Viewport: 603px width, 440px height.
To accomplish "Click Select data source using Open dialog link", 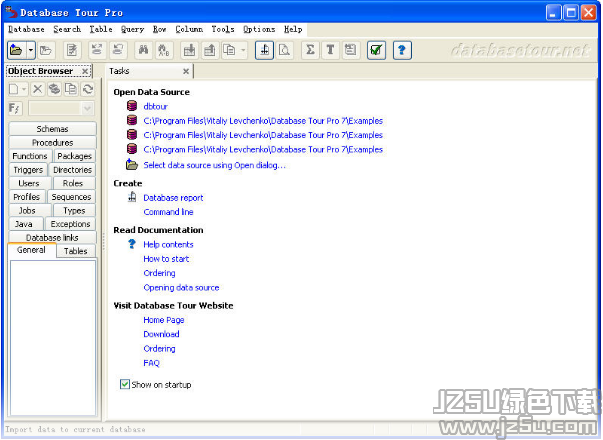I will coord(214,165).
